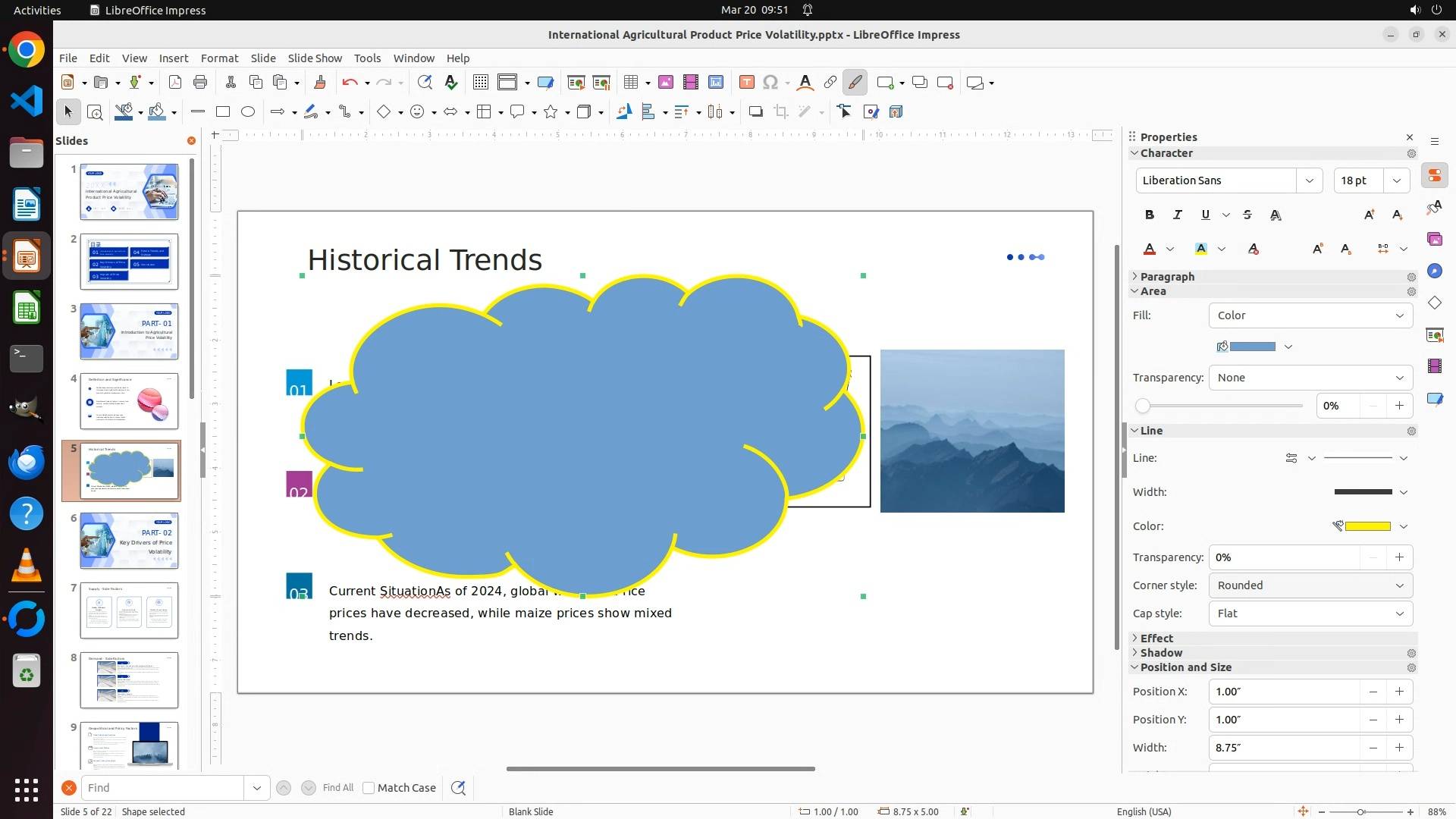Select the Ellipse drawing tool
This screenshot has height=819, width=1456.
(x=248, y=112)
